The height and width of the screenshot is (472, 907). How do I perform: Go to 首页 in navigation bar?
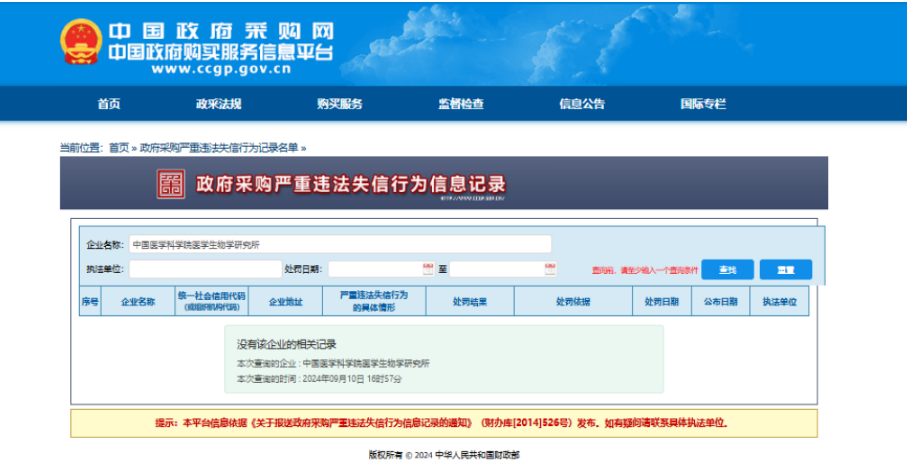pos(109,104)
